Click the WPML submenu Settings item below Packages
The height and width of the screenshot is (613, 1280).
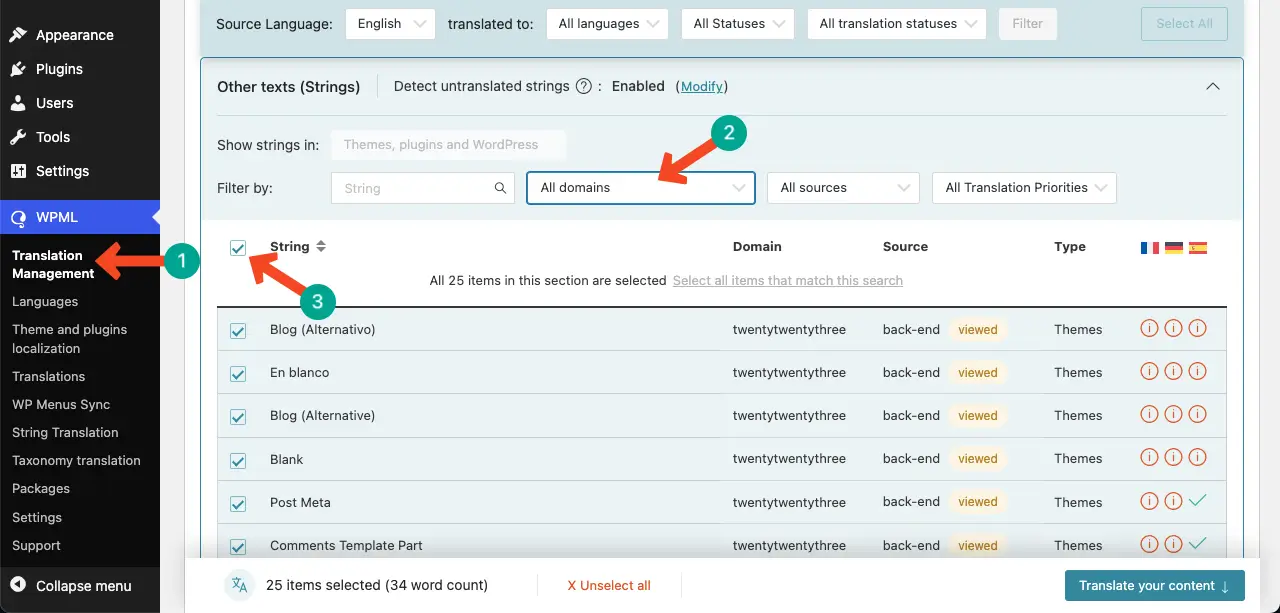pyautogui.click(x=37, y=517)
